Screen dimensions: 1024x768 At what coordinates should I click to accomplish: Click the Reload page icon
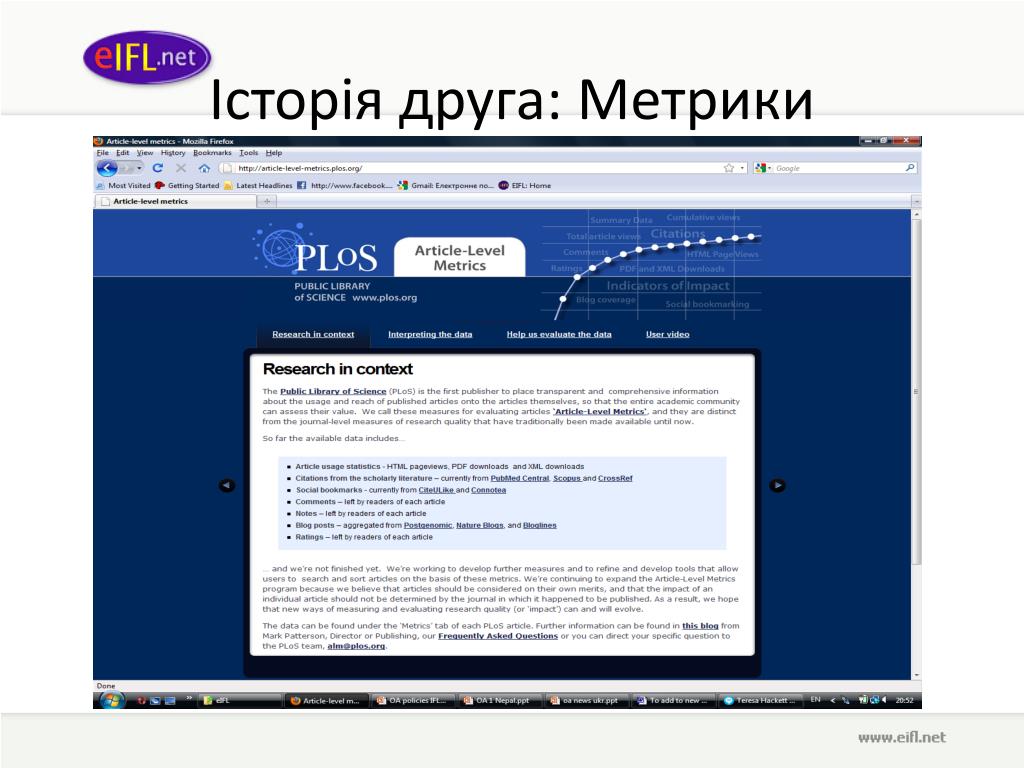(157, 168)
